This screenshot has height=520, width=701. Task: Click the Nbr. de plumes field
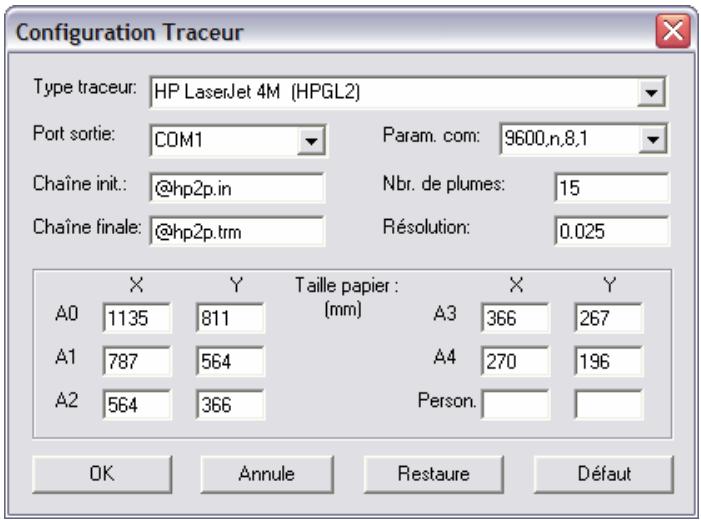612,187
